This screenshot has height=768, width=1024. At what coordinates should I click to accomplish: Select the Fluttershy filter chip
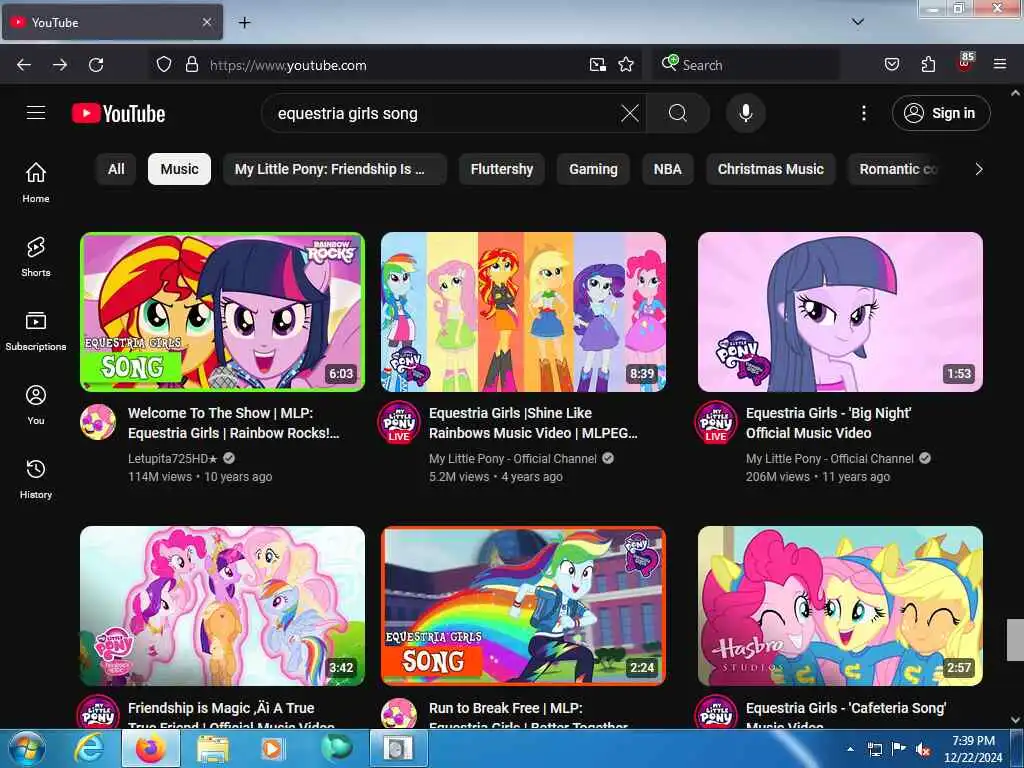click(x=502, y=169)
